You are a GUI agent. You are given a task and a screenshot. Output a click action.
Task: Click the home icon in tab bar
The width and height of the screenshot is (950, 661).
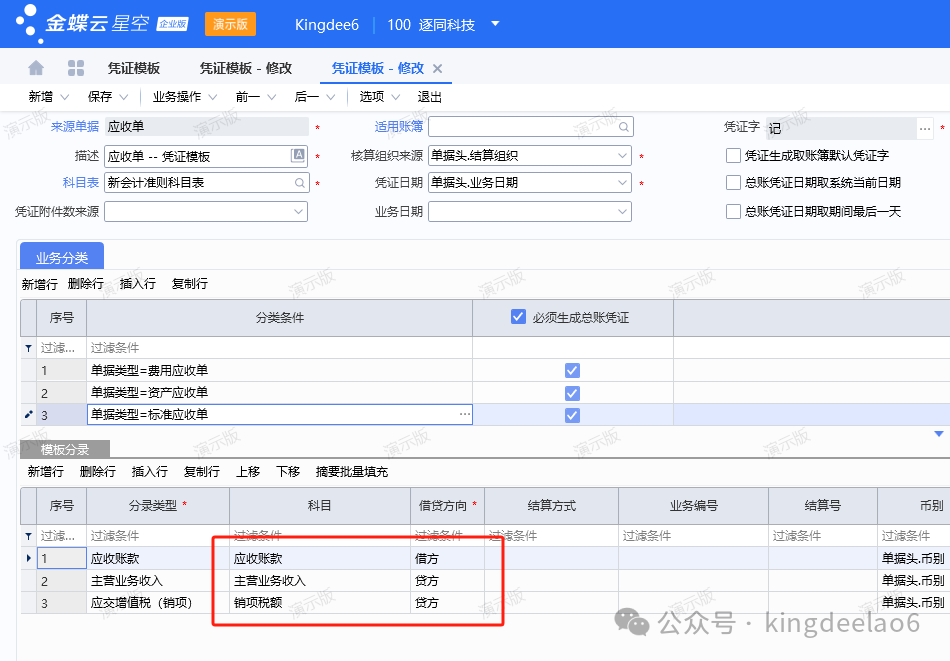point(36,68)
